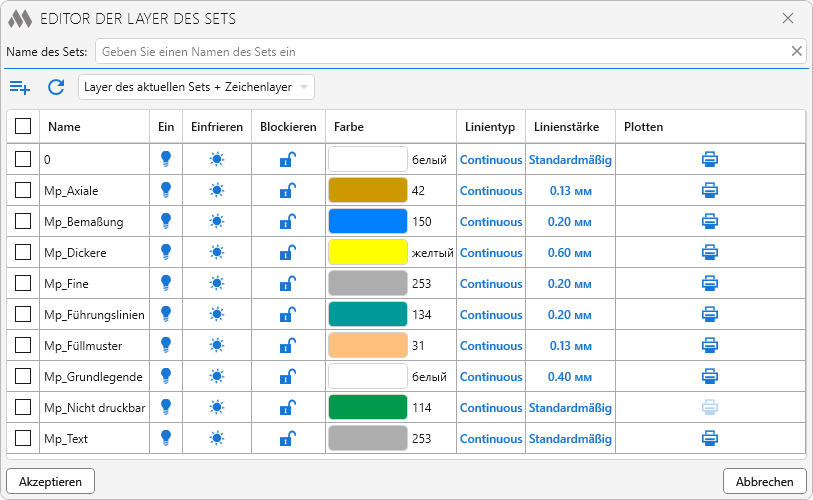Screen dimensions: 813x500
Task: Check the select-all checkbox in table header
Action: click(x=23, y=127)
